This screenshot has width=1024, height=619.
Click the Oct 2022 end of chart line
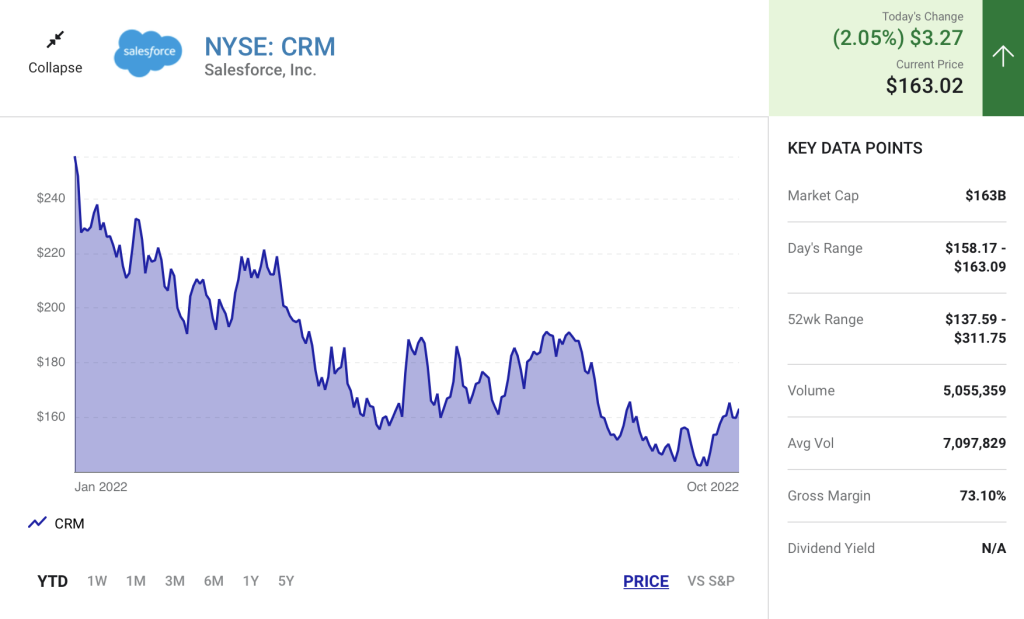pyautogui.click(x=738, y=410)
